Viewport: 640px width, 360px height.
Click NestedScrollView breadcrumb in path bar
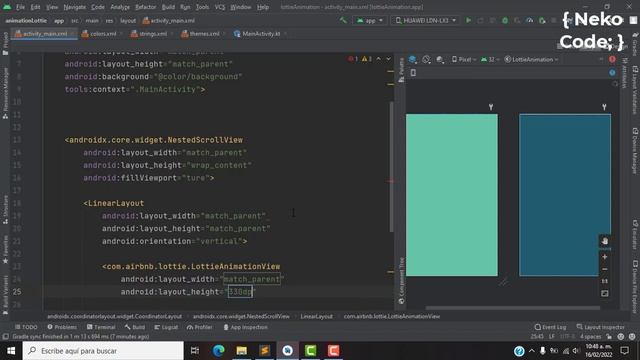pyautogui.click(x=241, y=316)
